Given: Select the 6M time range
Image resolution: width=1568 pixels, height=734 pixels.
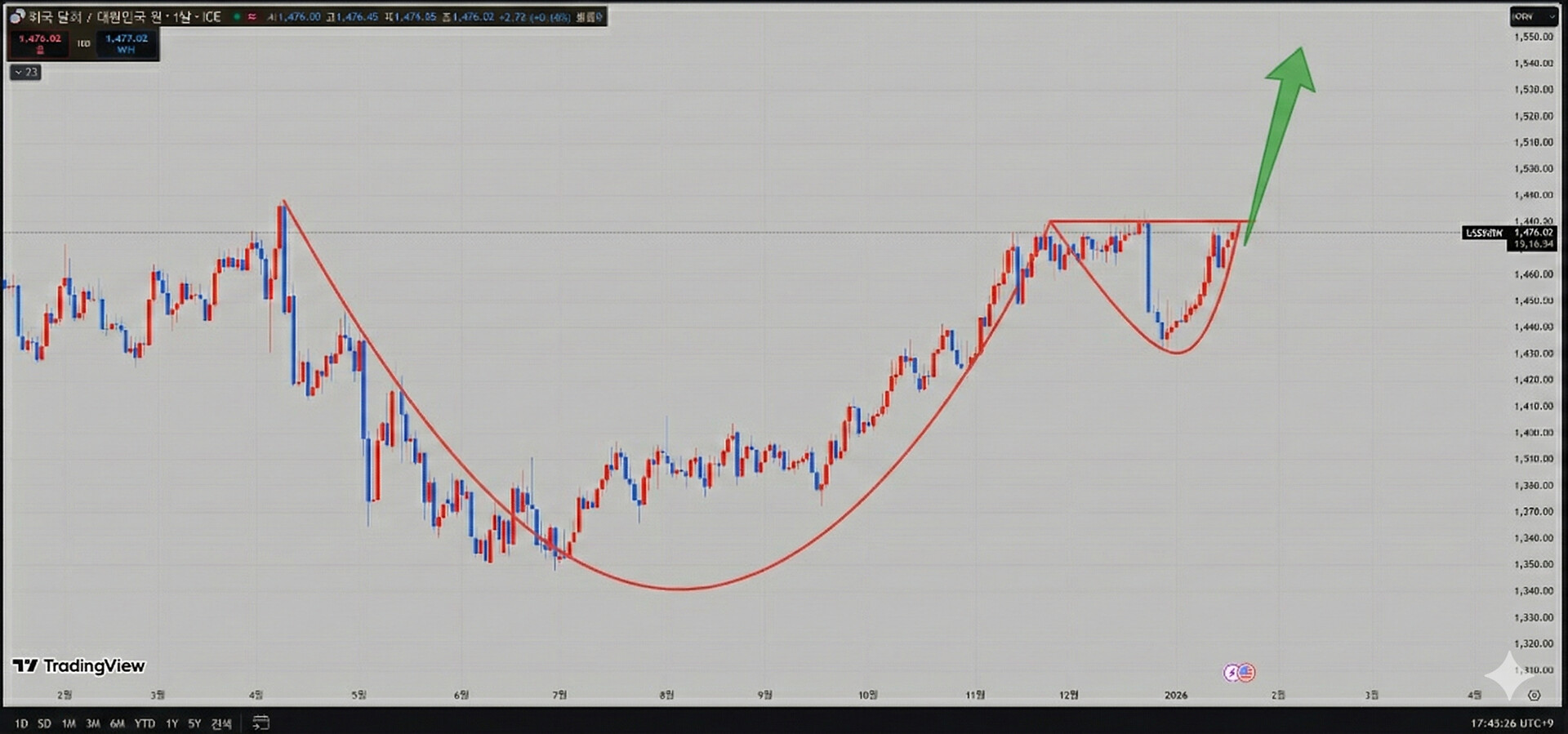Looking at the screenshot, I should 118,723.
